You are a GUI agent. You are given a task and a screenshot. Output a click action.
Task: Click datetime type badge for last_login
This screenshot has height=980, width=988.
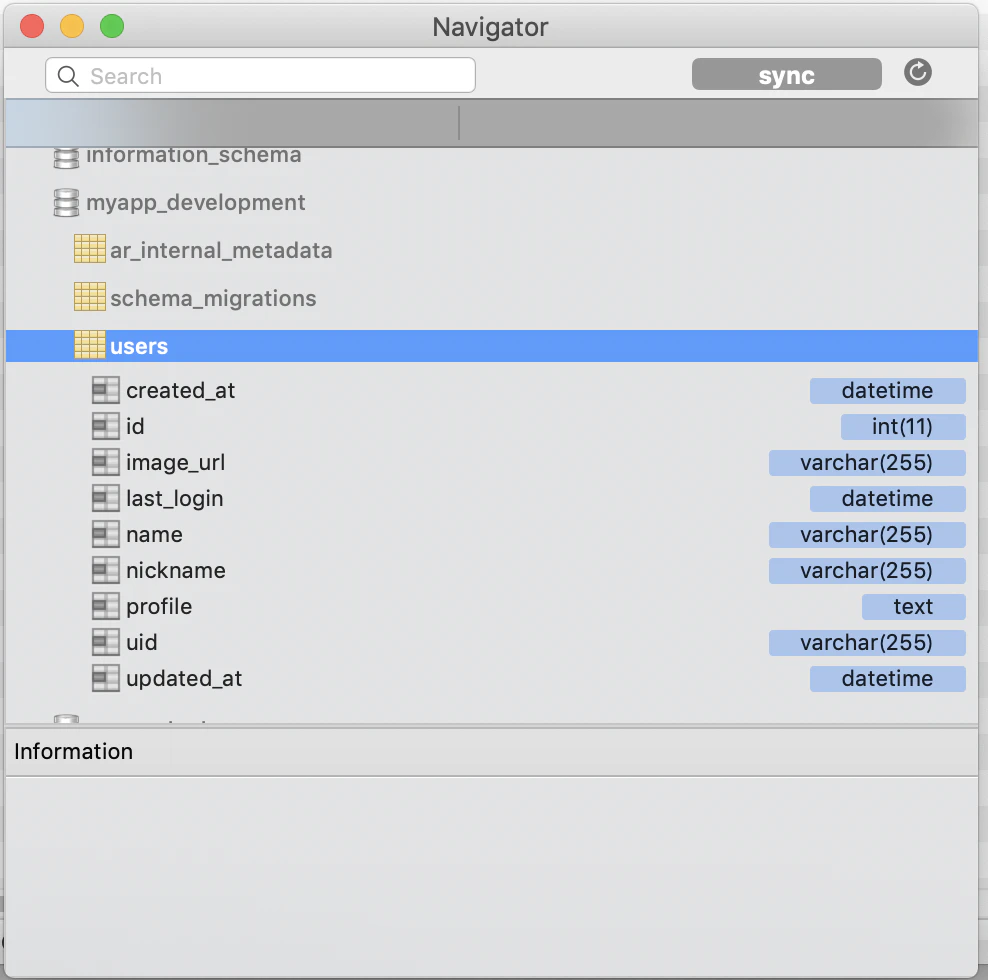(x=887, y=499)
